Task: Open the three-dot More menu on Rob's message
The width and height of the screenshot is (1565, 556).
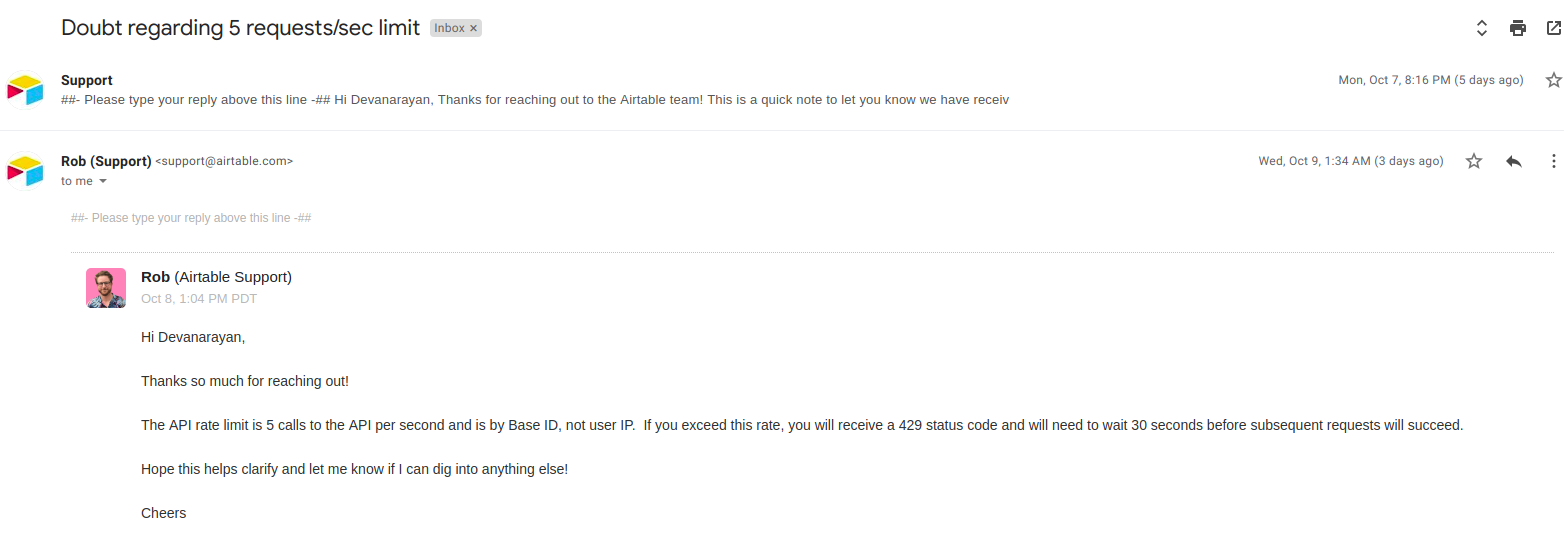Action: click(1553, 161)
